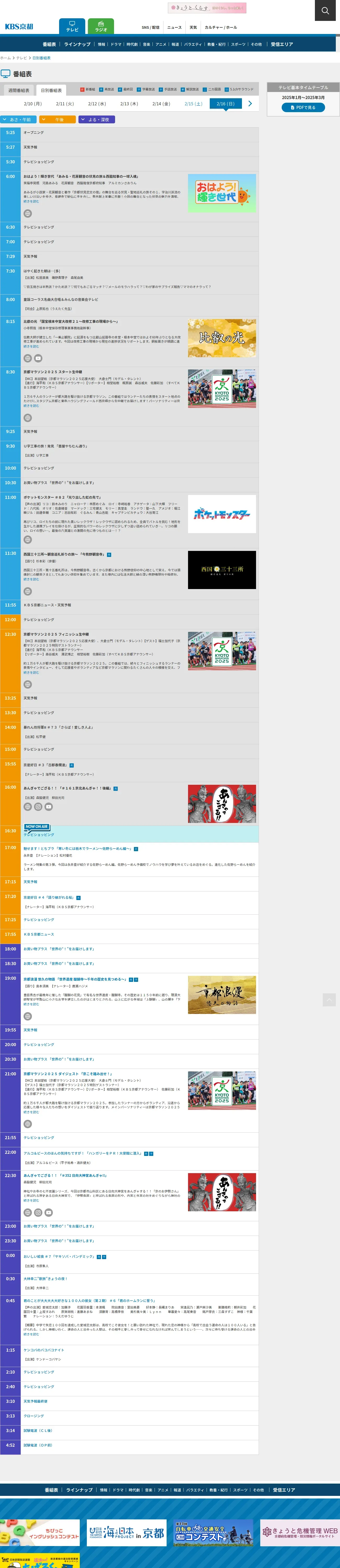
Task: Open website globe icon for おはよう!輝き世代
Action: click(27, 214)
